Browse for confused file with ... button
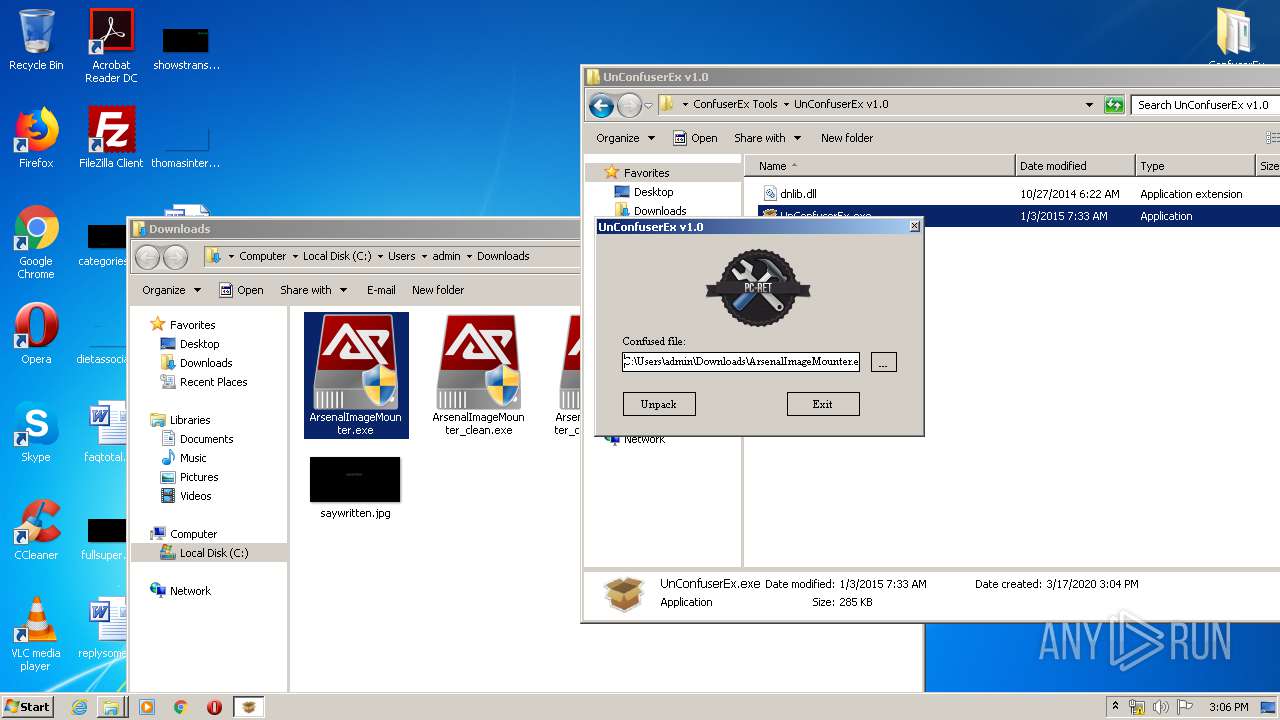The height and width of the screenshot is (720, 1280). point(883,362)
